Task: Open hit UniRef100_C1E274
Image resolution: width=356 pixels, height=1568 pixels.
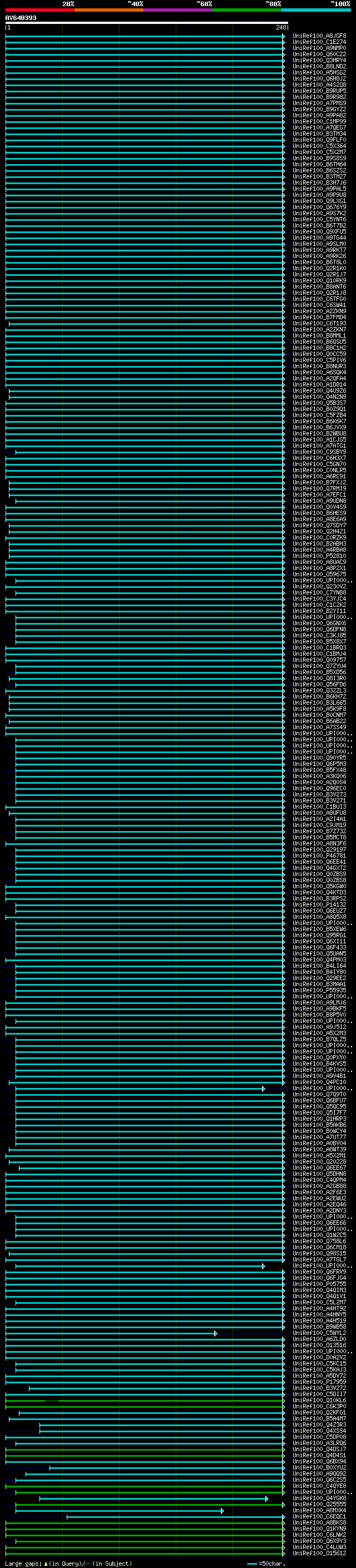Action: point(319,42)
